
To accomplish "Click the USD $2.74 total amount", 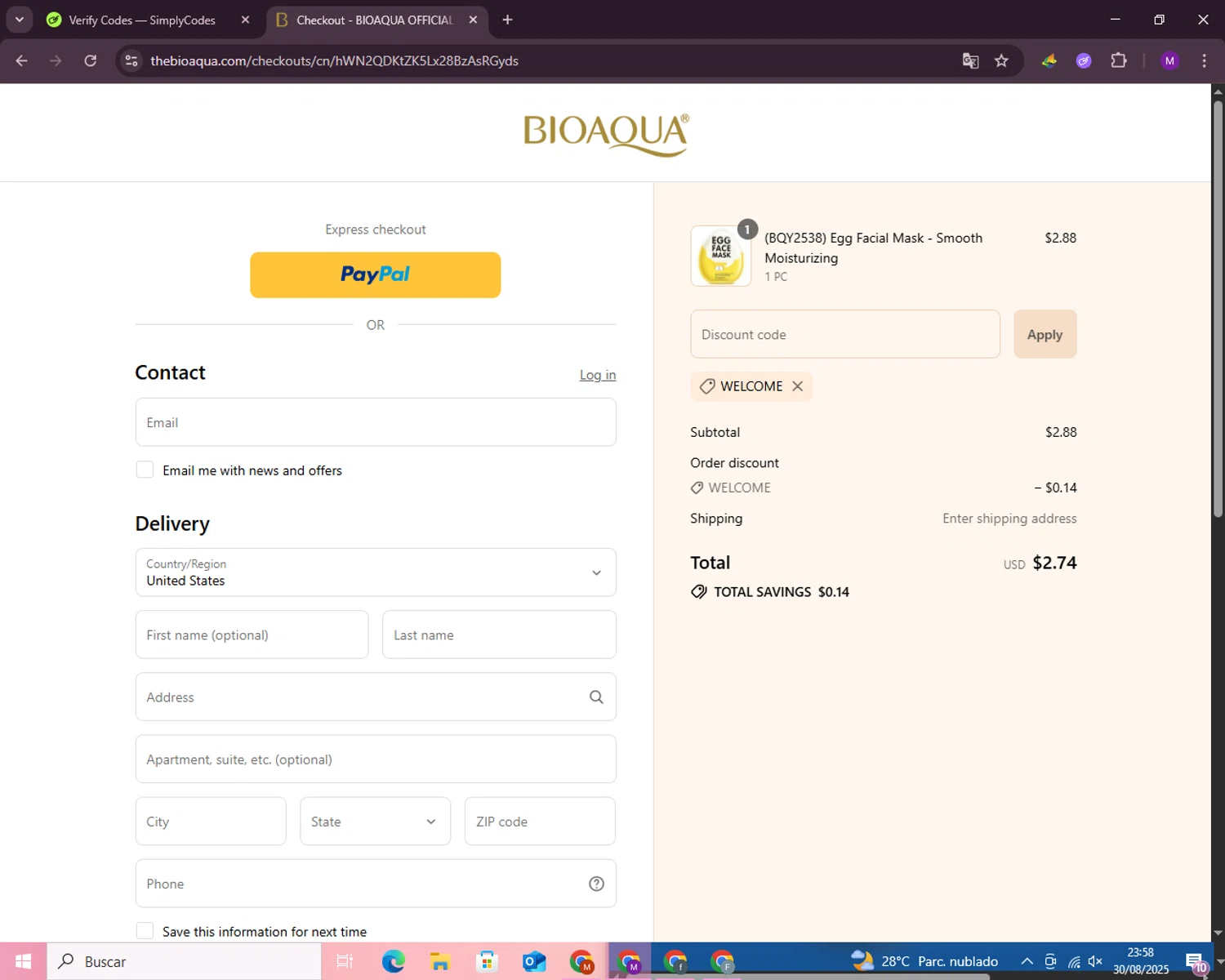I will (x=1040, y=563).
